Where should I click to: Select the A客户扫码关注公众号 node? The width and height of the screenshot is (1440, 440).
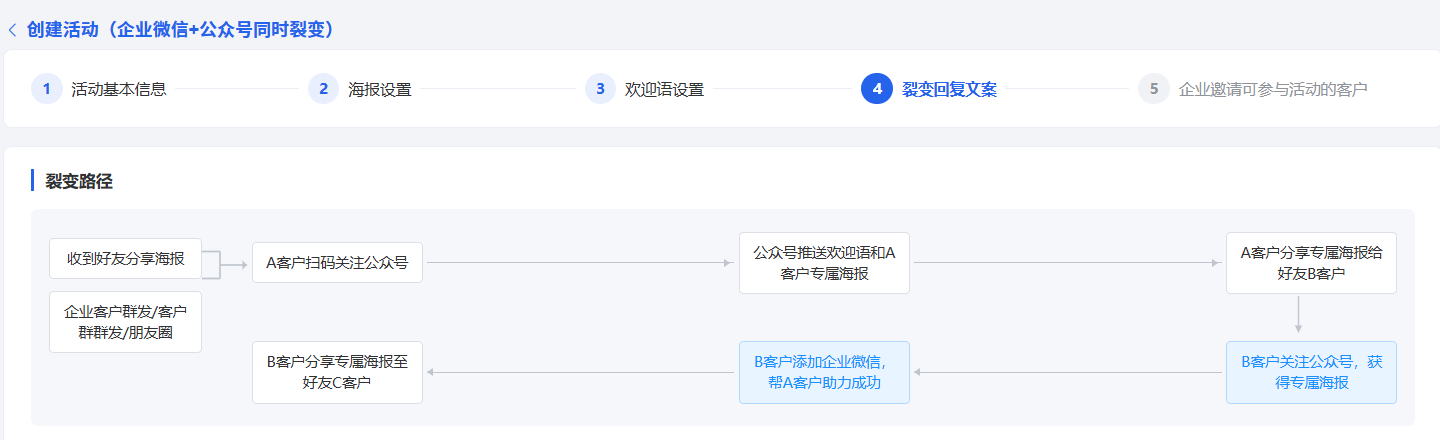pyautogui.click(x=337, y=264)
